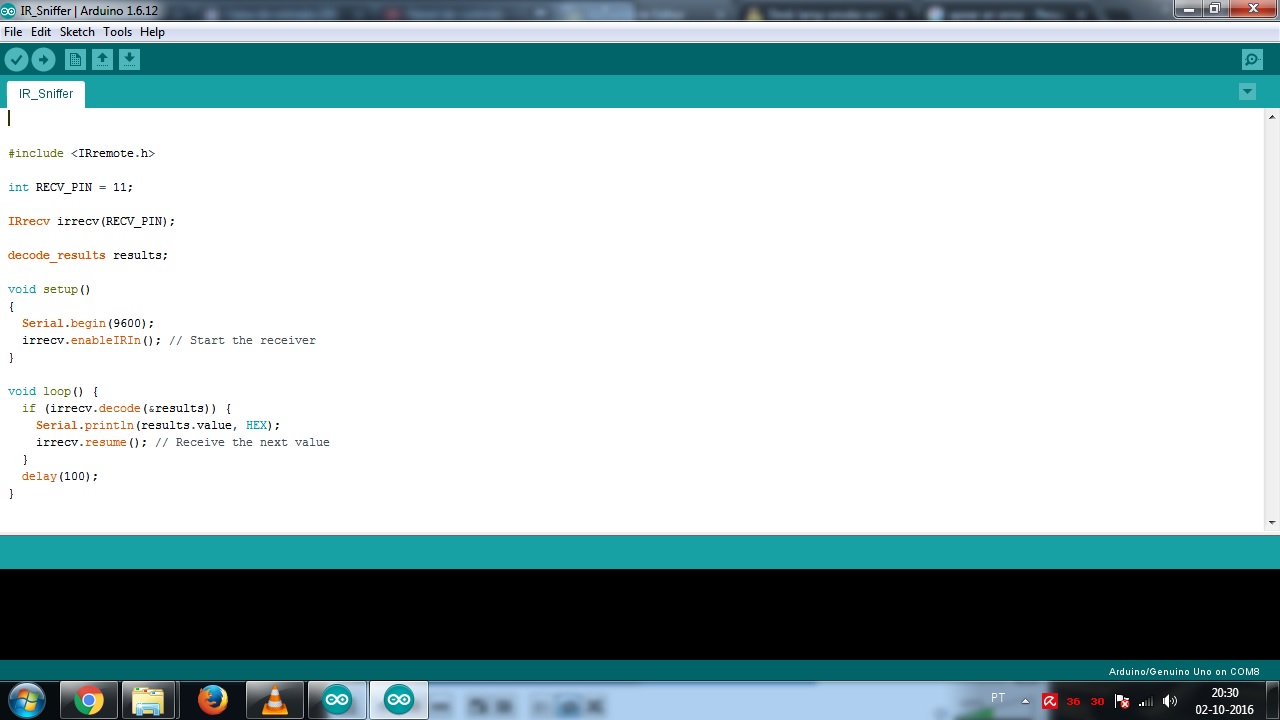Image resolution: width=1280 pixels, height=720 pixels.
Task: Click 'Arduino/Genuino Uno on COM8' status text
Action: [x=1184, y=672]
